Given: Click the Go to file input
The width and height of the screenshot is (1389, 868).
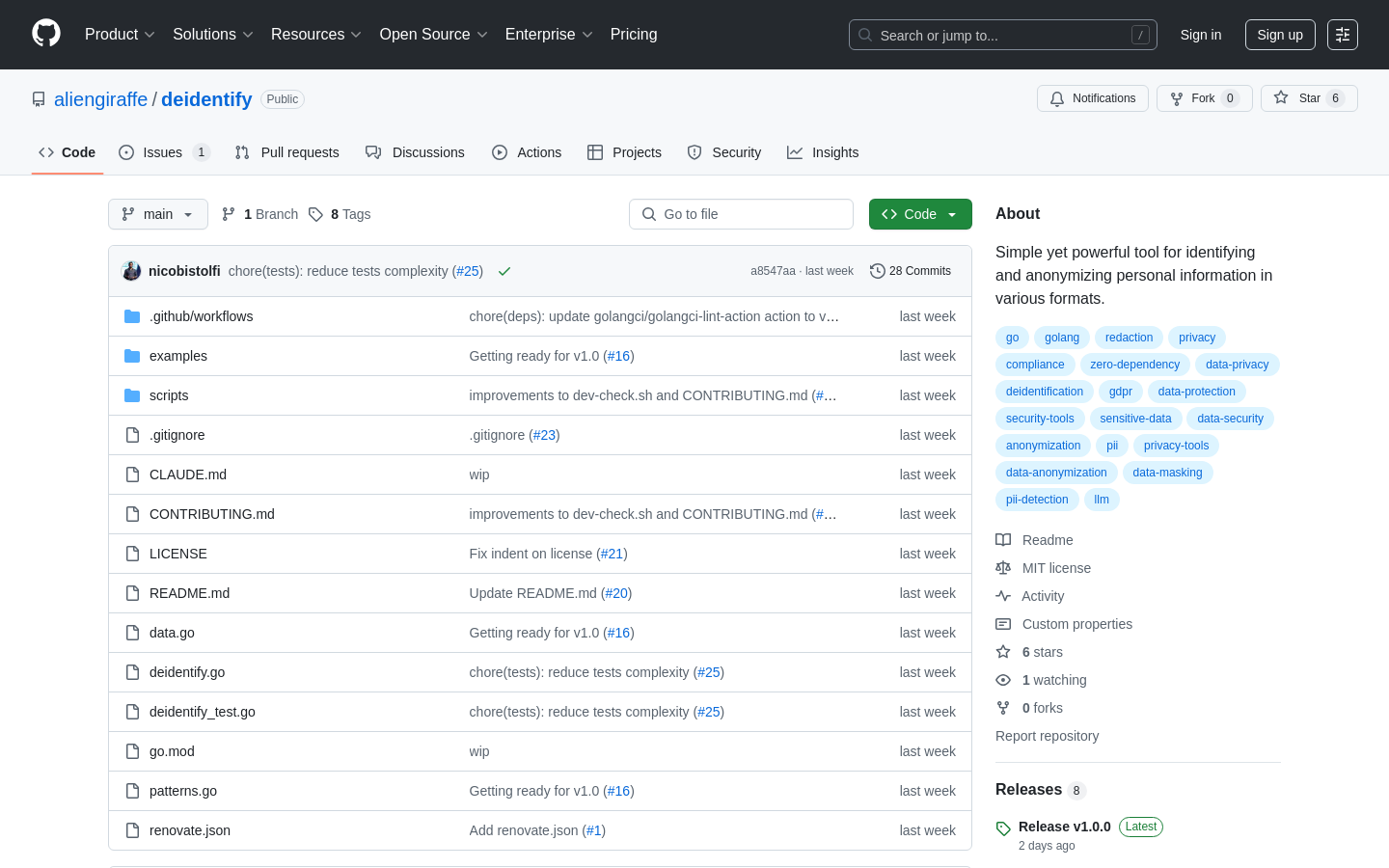Looking at the screenshot, I should tap(741, 214).
